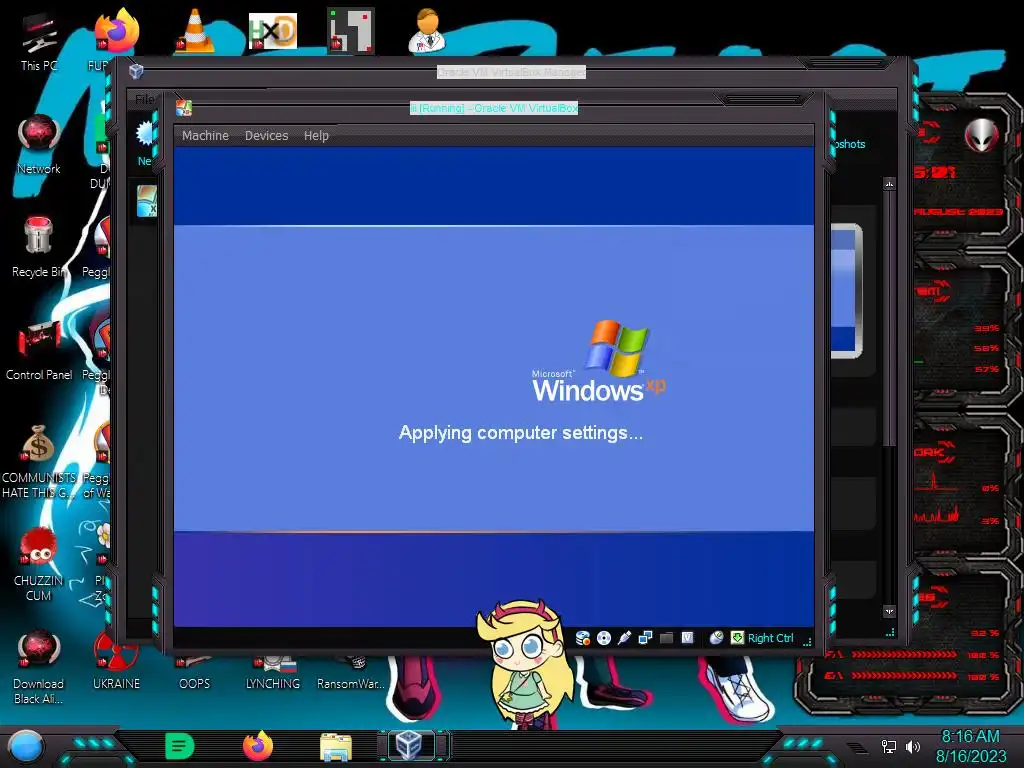Select the Windows XP VM in the manager list
1024x768 pixels.
click(147, 200)
